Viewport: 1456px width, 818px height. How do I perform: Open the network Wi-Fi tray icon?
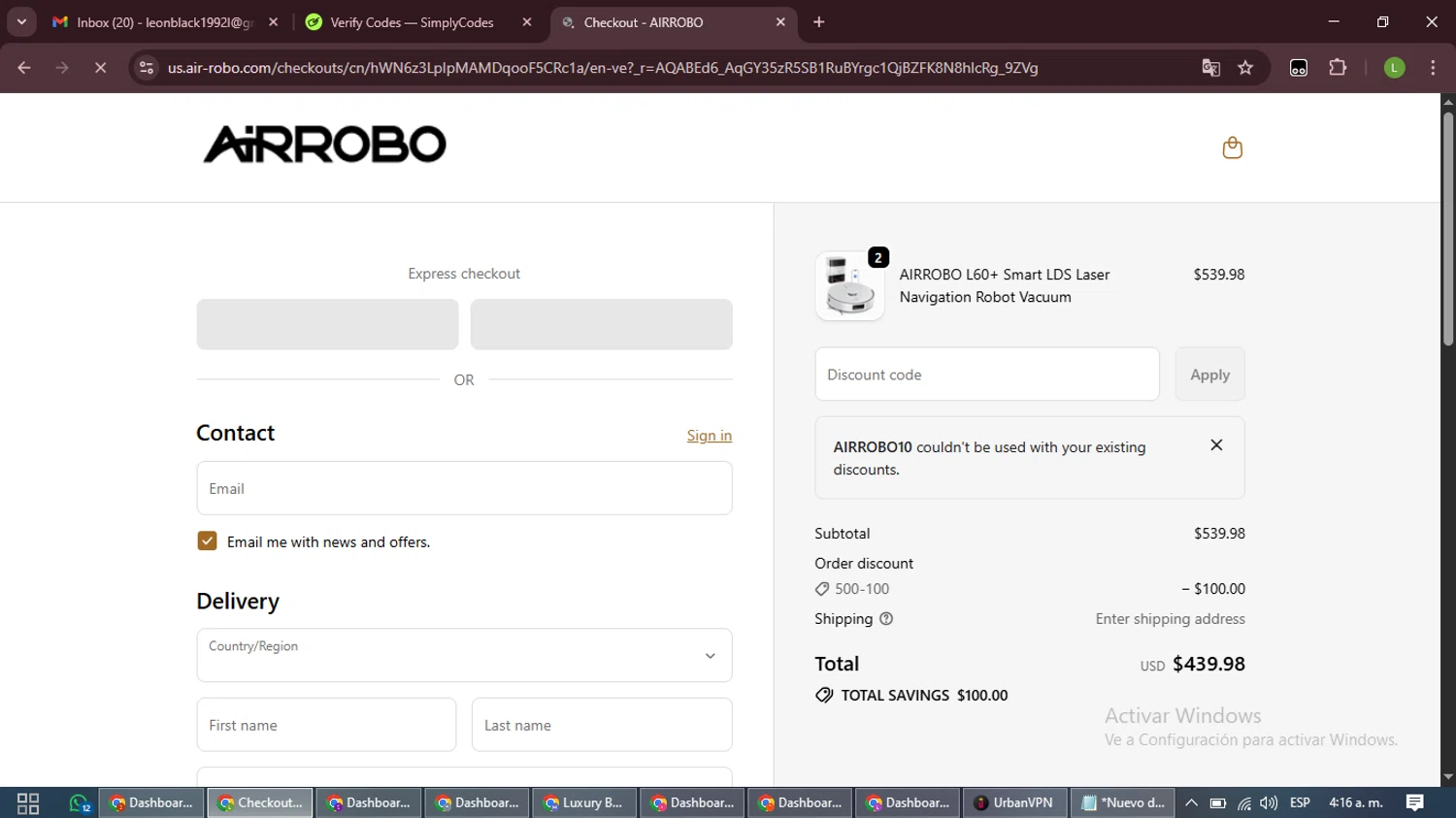tap(1243, 802)
